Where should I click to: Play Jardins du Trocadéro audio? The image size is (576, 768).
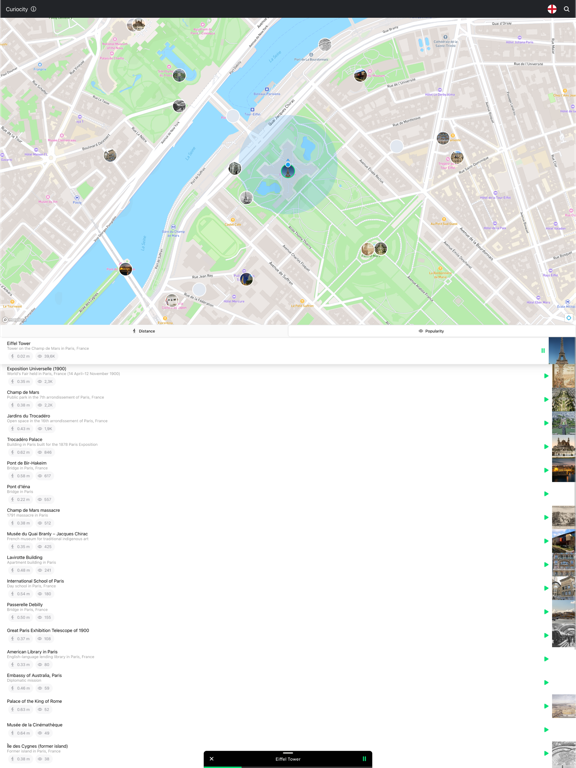click(x=546, y=423)
